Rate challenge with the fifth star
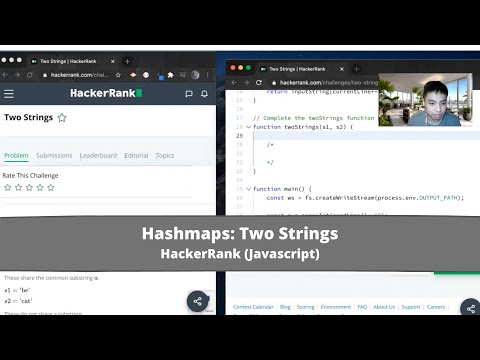The height and width of the screenshot is (360, 480). pyautogui.click(x=51, y=187)
